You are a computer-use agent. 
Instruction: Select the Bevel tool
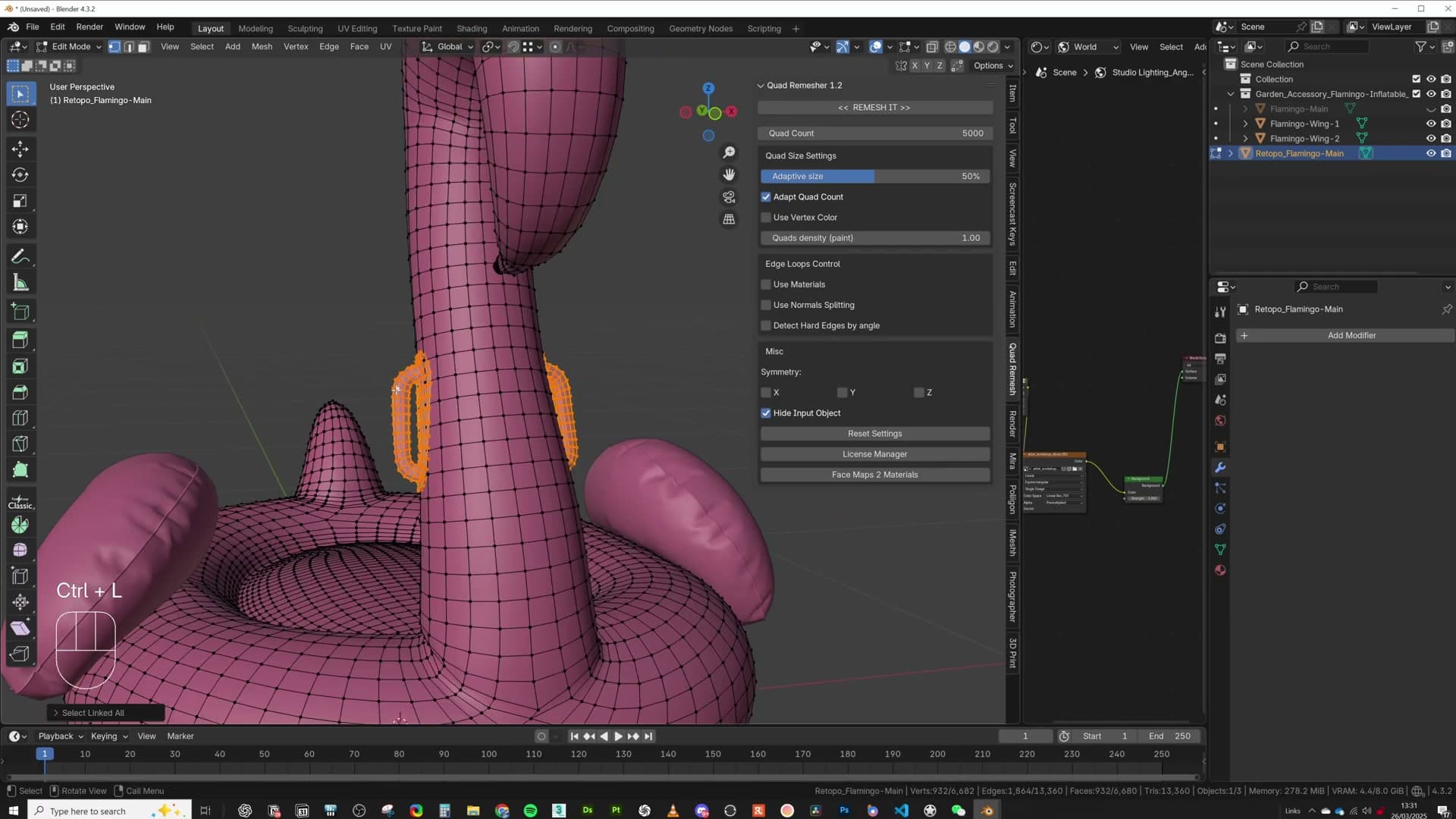[20, 392]
